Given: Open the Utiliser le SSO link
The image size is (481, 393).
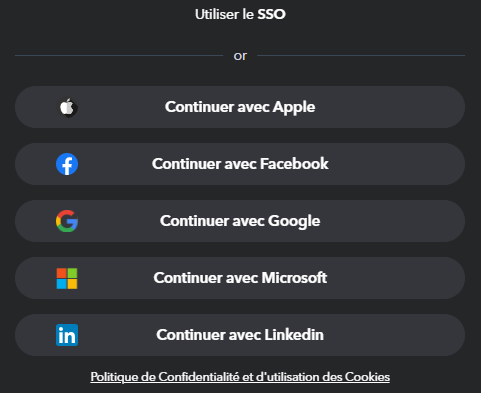Looking at the screenshot, I should (x=240, y=14).
